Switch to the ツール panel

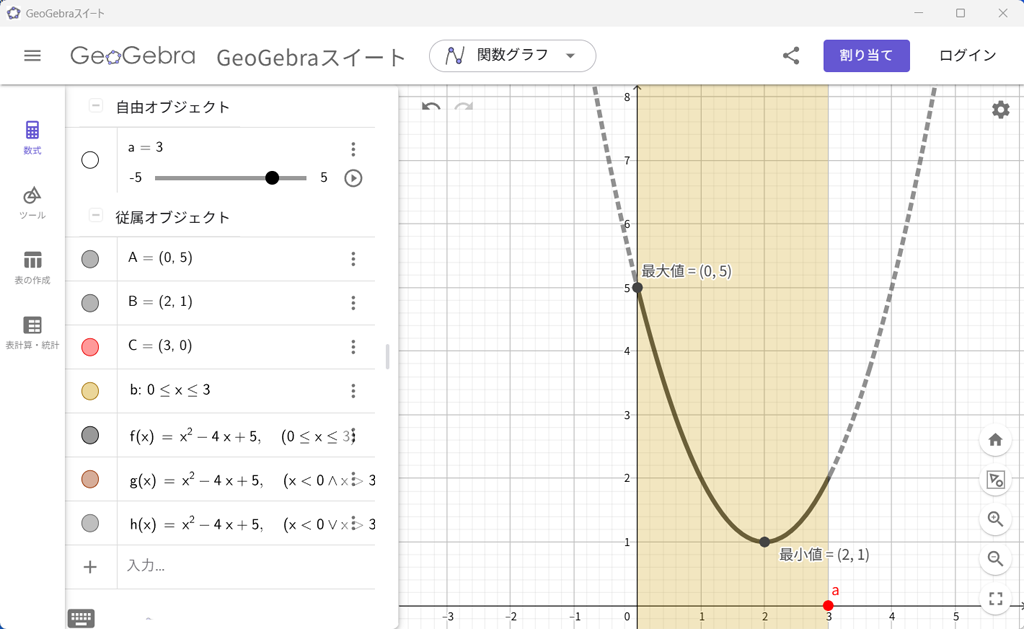pyautogui.click(x=31, y=201)
